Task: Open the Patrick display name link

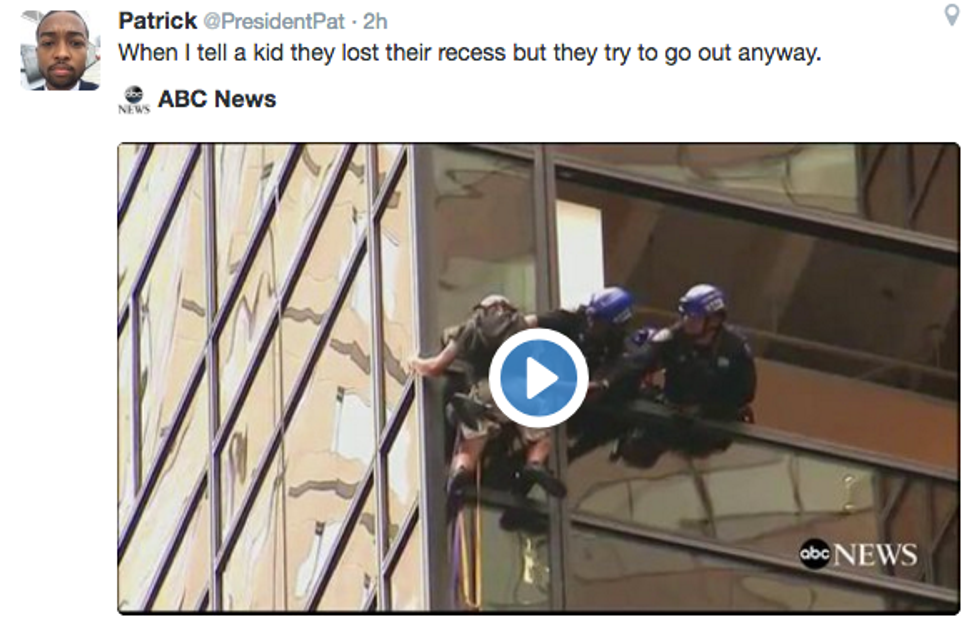Action: coord(158,21)
